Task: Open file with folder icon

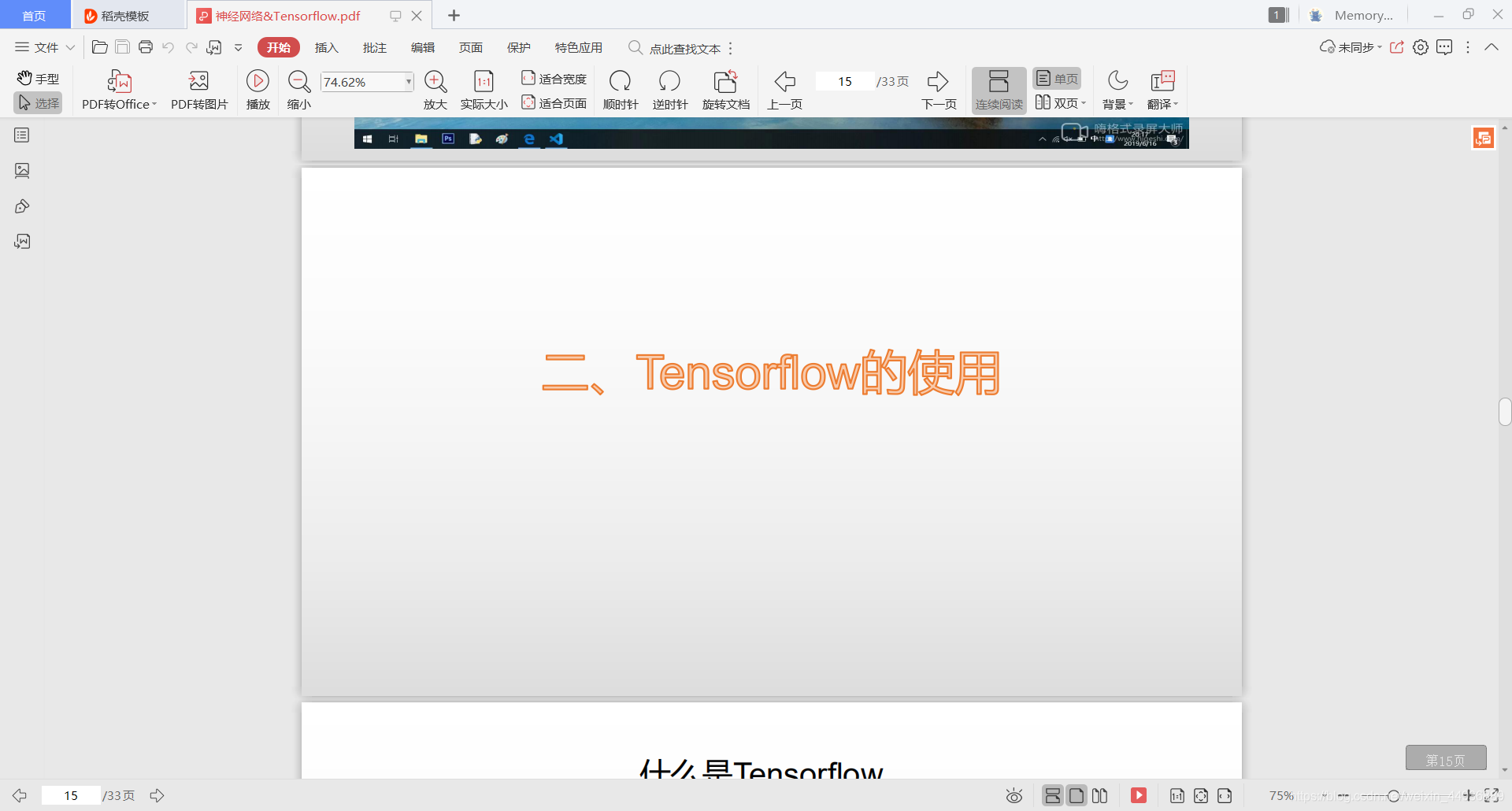Action: (100, 47)
